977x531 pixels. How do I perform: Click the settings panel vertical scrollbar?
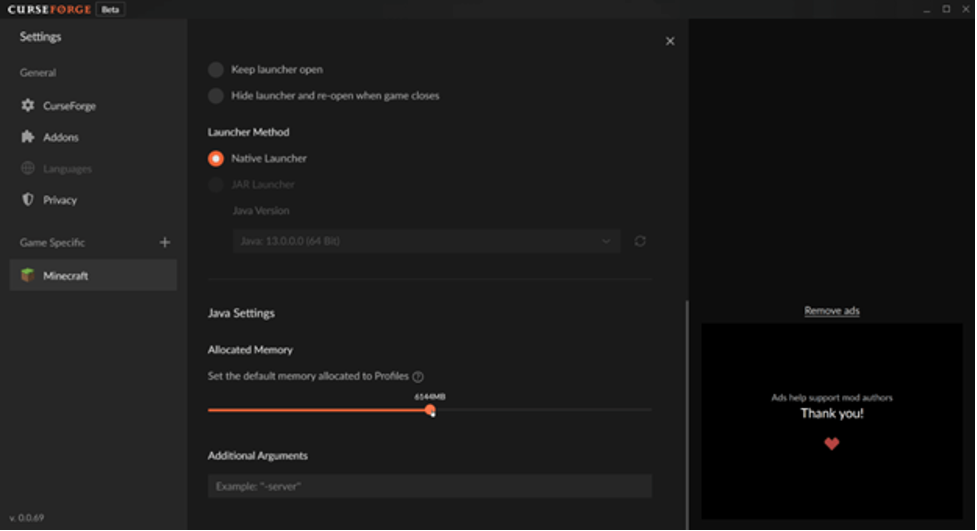point(687,410)
